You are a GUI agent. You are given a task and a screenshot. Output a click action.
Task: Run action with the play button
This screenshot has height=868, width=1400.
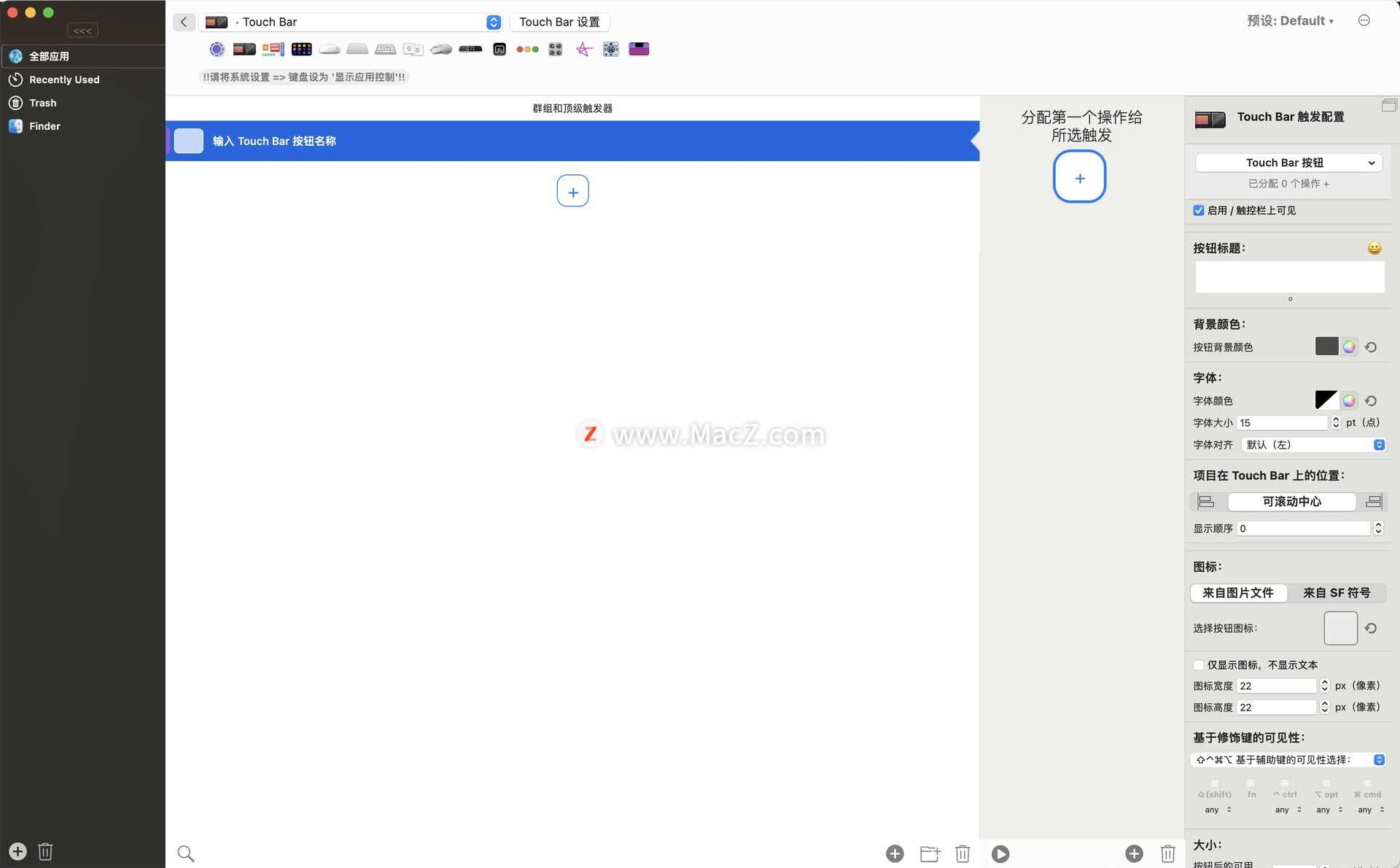point(1000,853)
